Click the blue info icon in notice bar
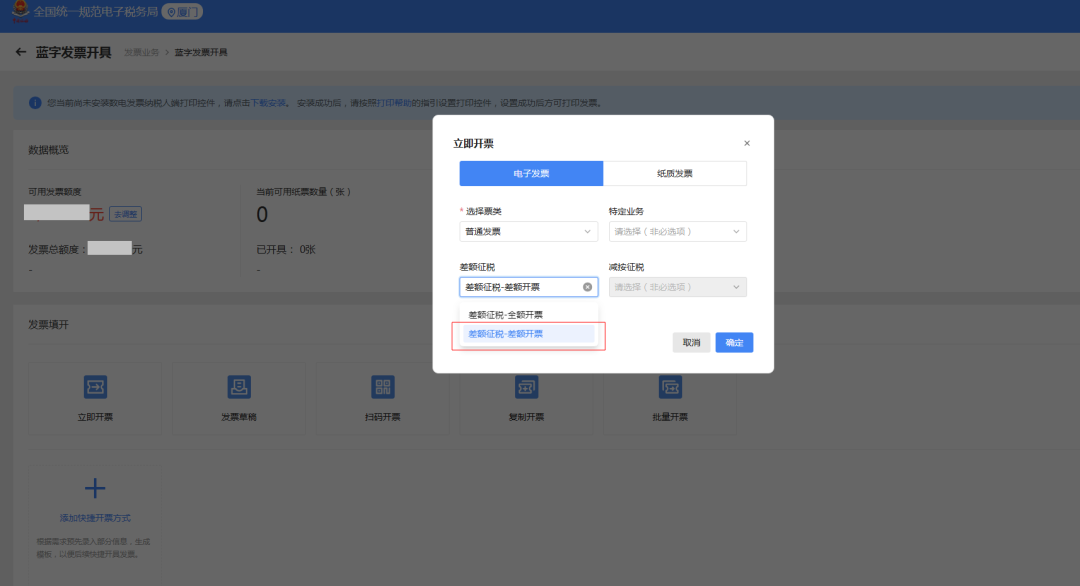 [x=35, y=103]
